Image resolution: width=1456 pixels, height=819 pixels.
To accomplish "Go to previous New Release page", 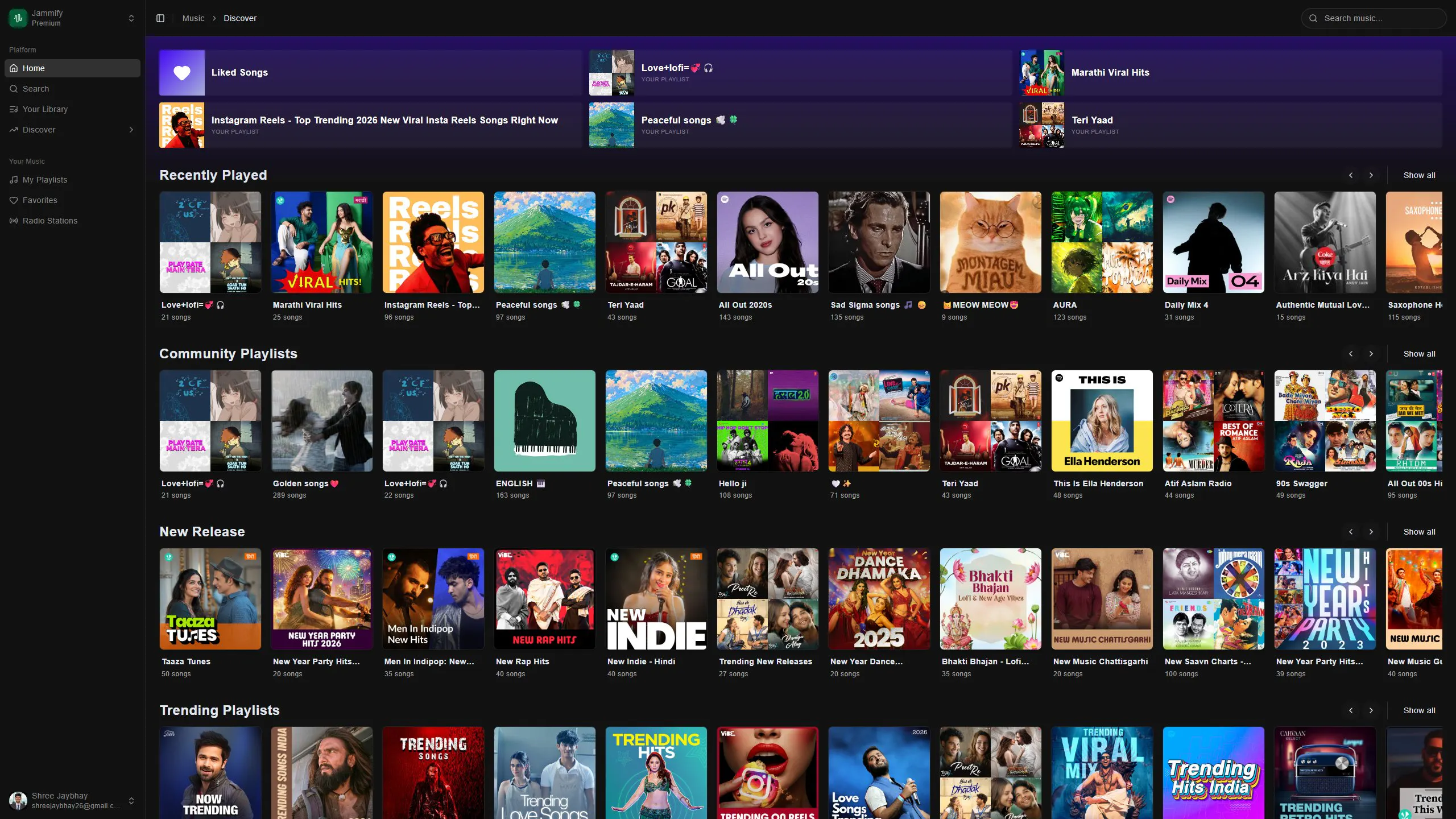I will pos(1351,532).
